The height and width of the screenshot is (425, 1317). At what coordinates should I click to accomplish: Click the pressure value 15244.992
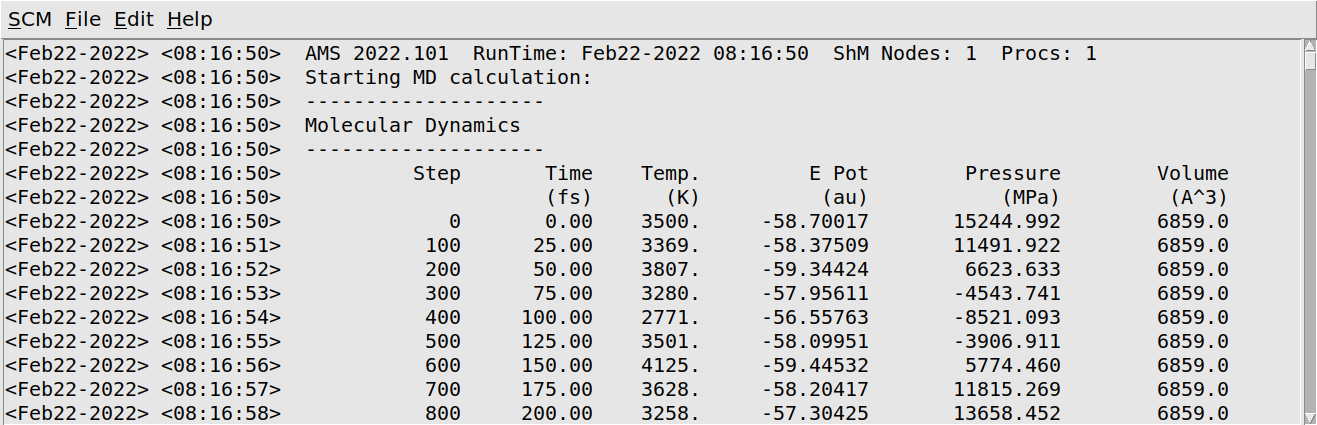click(1007, 222)
